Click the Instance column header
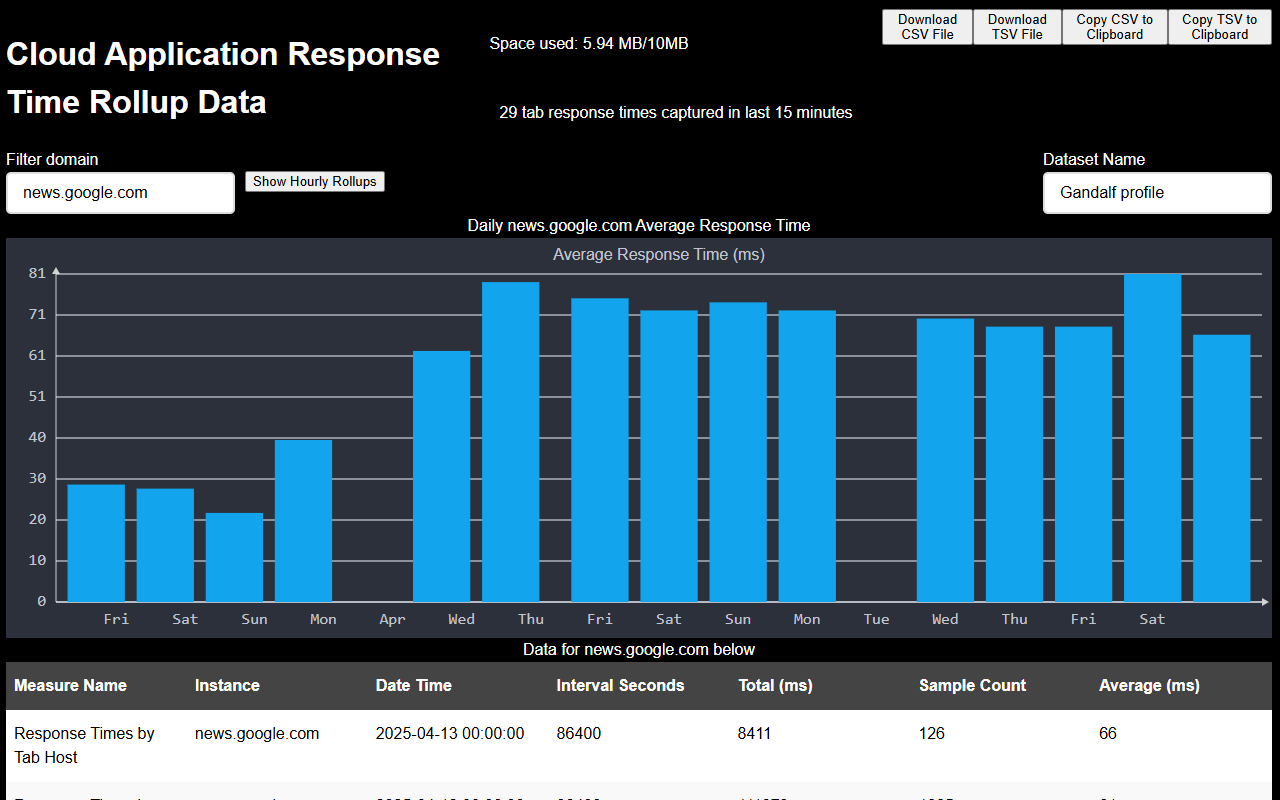 tap(227, 686)
